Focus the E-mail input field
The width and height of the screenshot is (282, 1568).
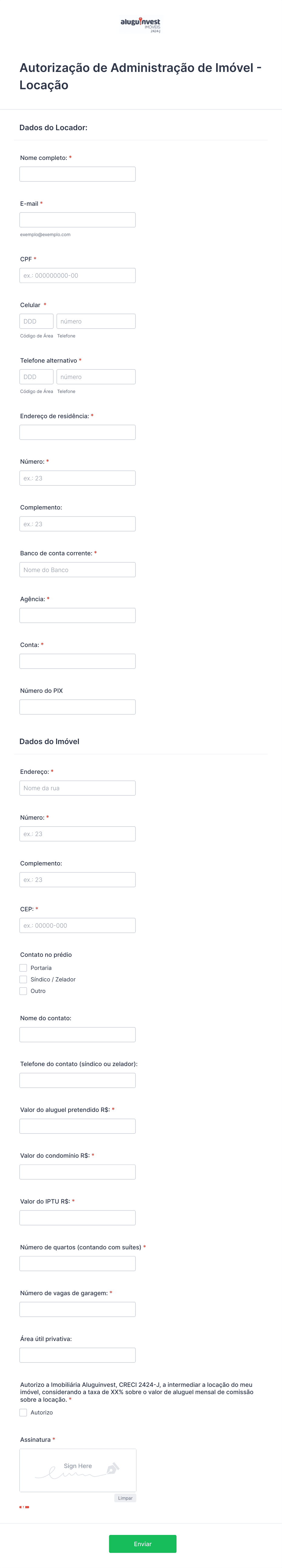click(77, 220)
